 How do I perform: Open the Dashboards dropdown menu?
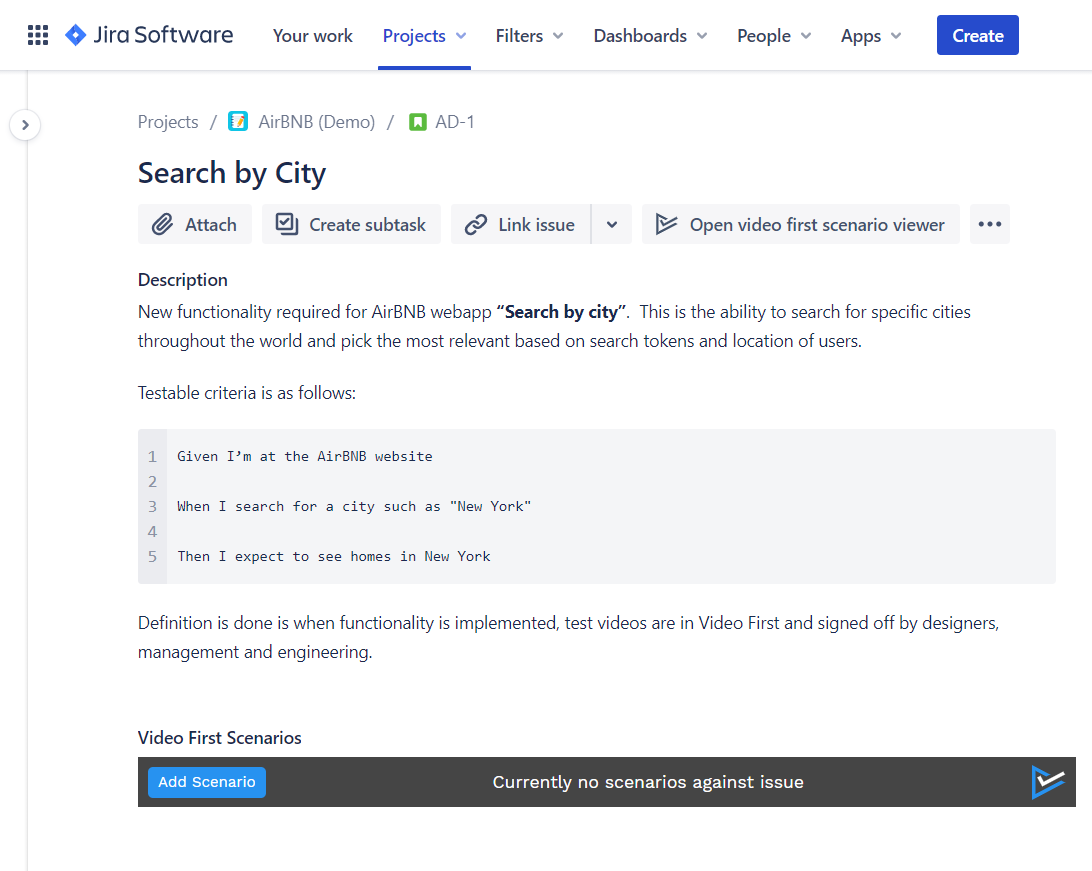coord(650,35)
